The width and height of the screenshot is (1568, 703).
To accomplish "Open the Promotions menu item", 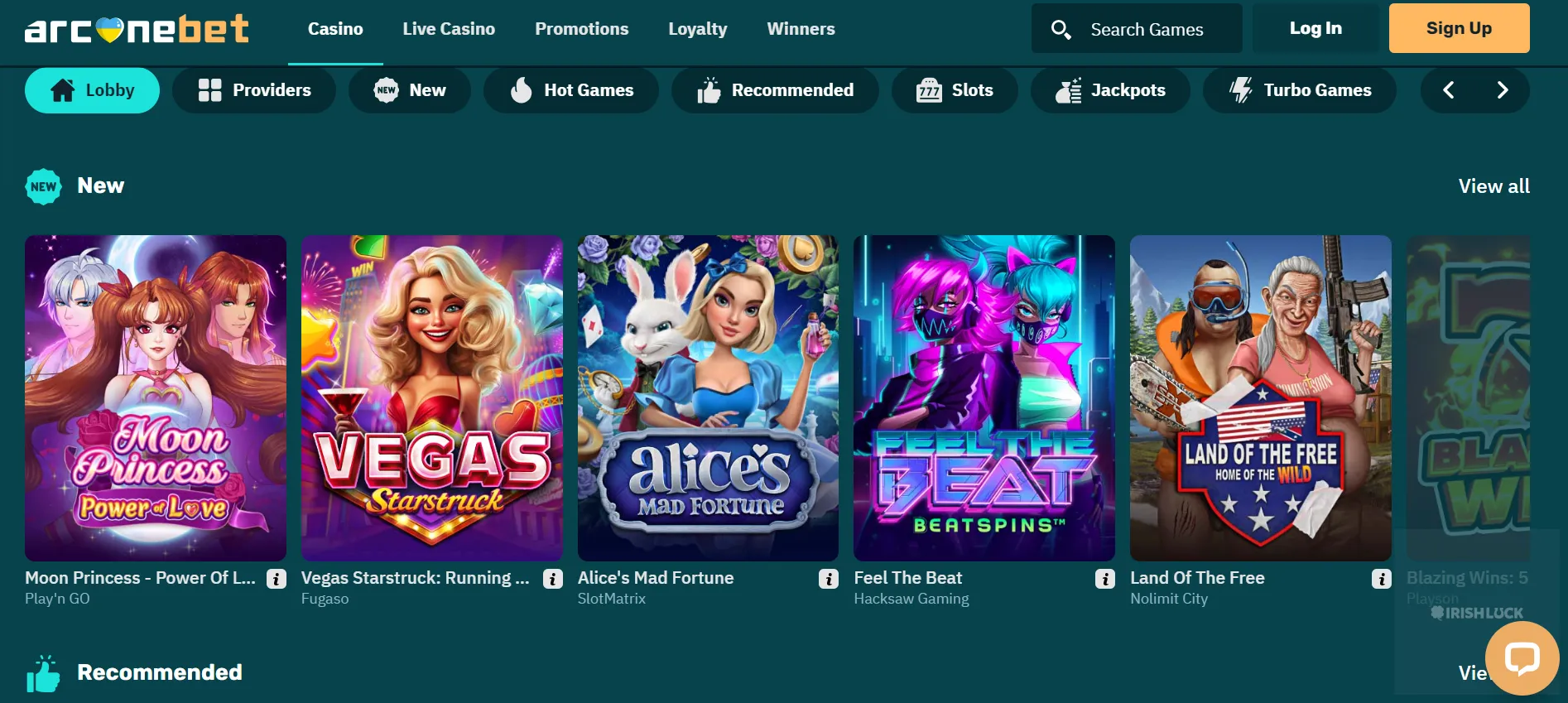I will (582, 29).
